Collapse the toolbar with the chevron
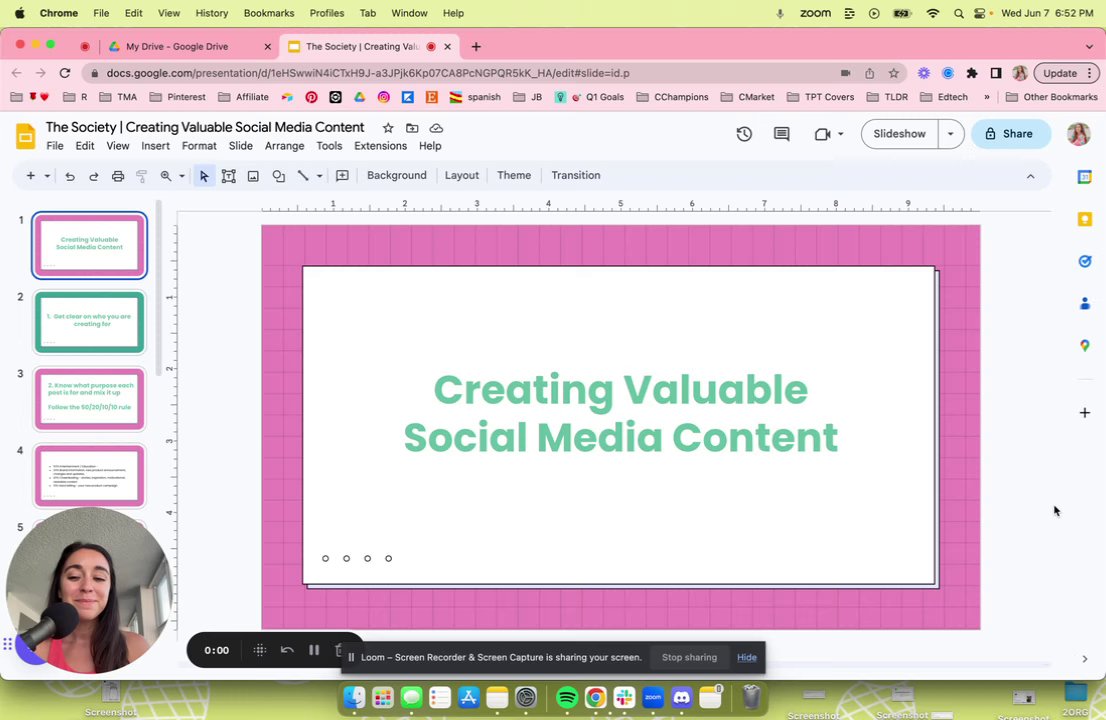The height and width of the screenshot is (720, 1106). (x=1030, y=176)
